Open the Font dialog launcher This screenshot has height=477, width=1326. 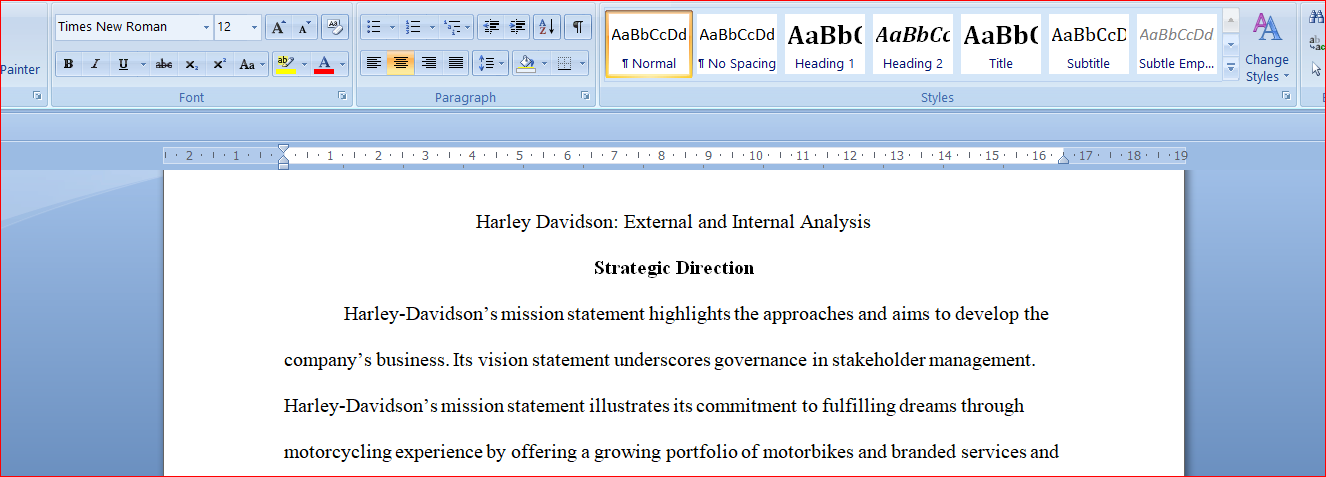342,96
